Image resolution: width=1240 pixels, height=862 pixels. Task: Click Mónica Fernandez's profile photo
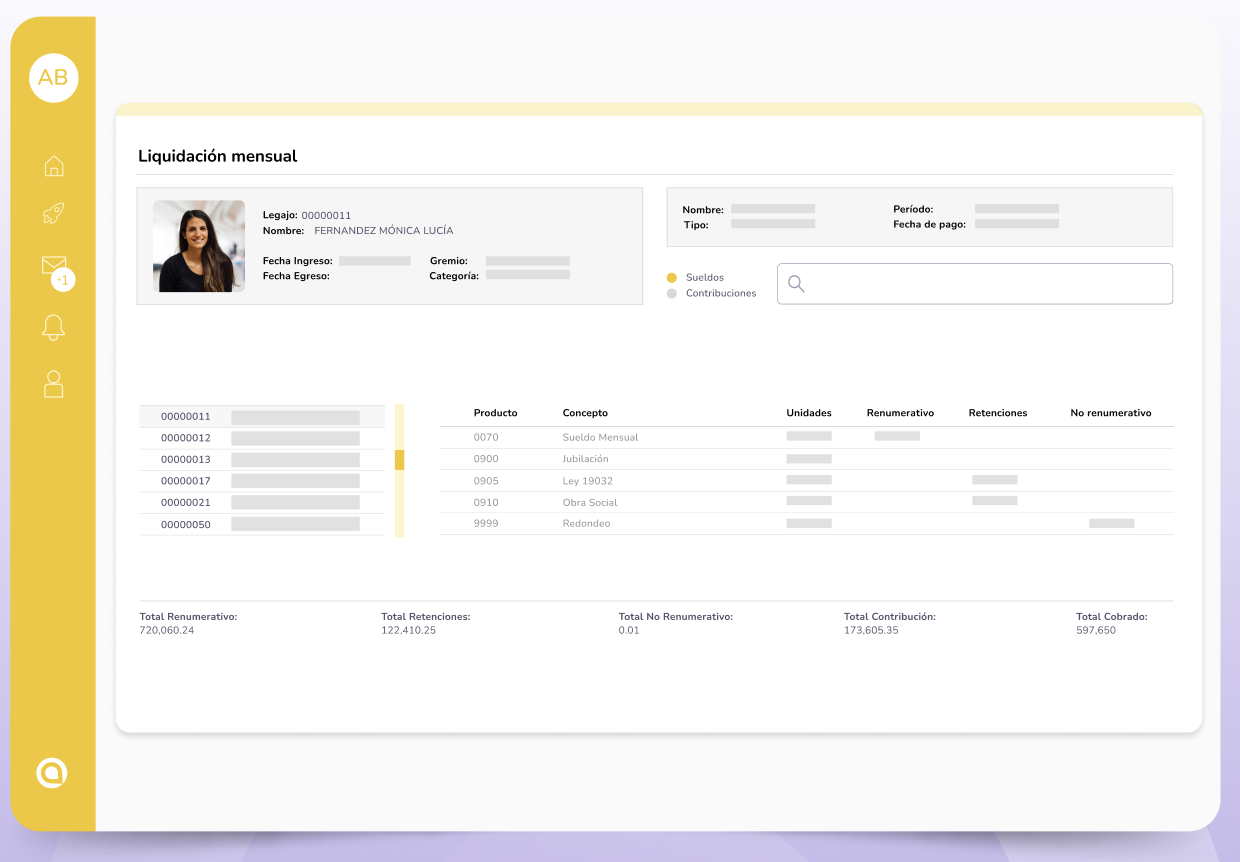199,246
